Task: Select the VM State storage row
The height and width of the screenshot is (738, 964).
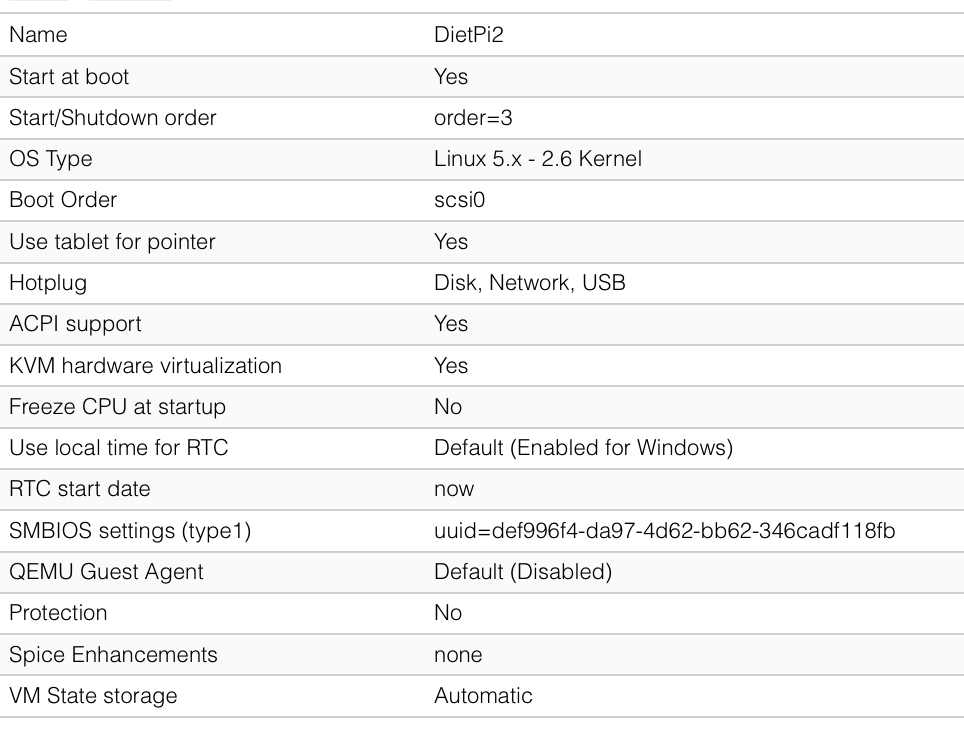Action: tap(482, 696)
